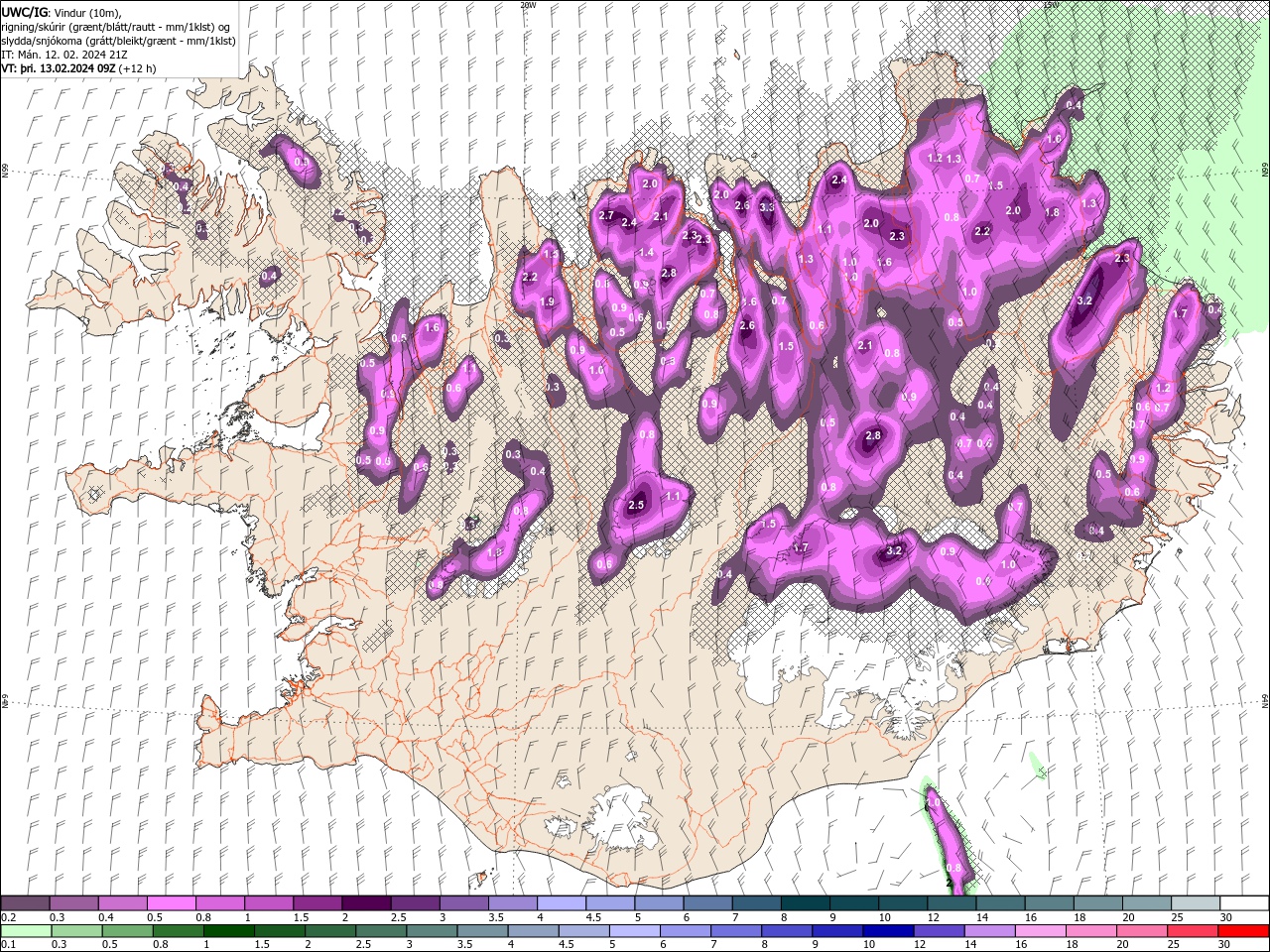Click the lower legend swatch between 0.5 and 0.8
This screenshot has width=1270, height=952.
(x=127, y=931)
